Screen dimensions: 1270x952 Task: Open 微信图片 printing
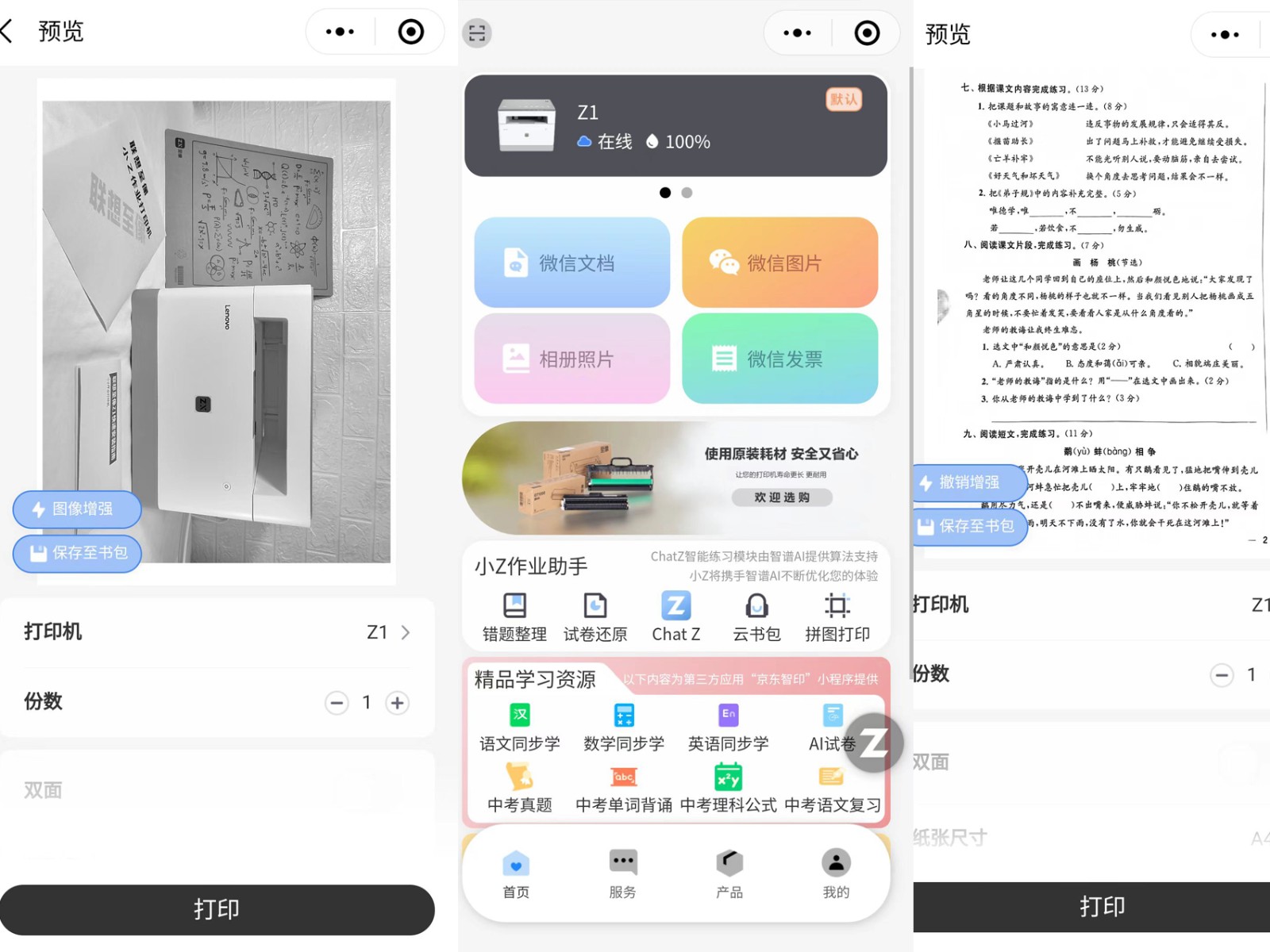click(x=779, y=263)
